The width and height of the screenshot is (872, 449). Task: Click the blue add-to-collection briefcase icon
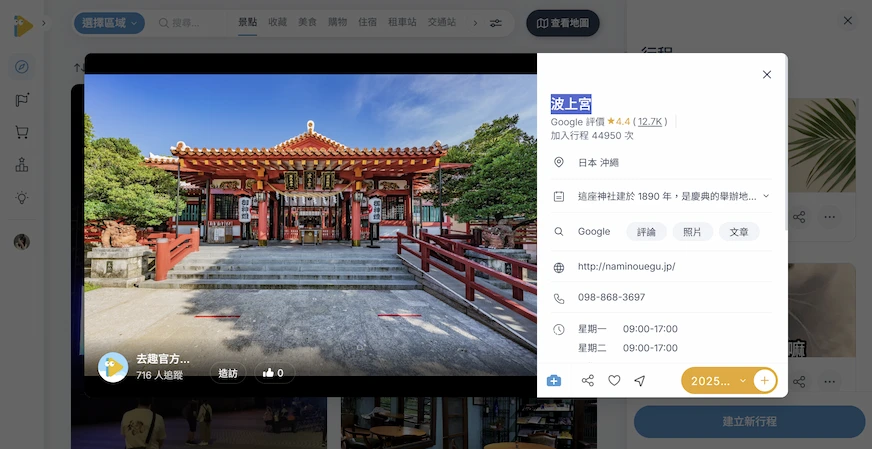point(554,381)
